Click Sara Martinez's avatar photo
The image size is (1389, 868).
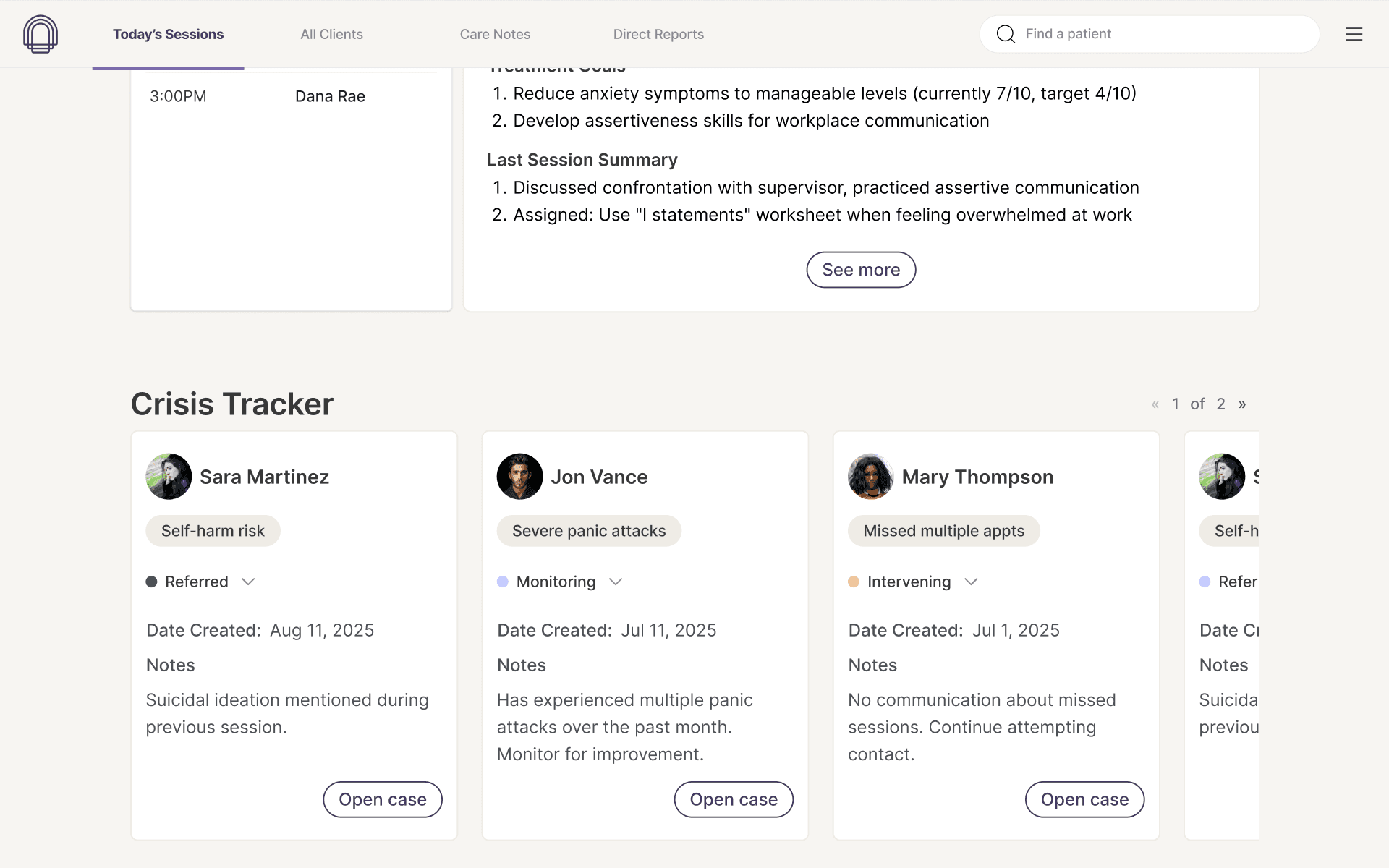click(169, 477)
